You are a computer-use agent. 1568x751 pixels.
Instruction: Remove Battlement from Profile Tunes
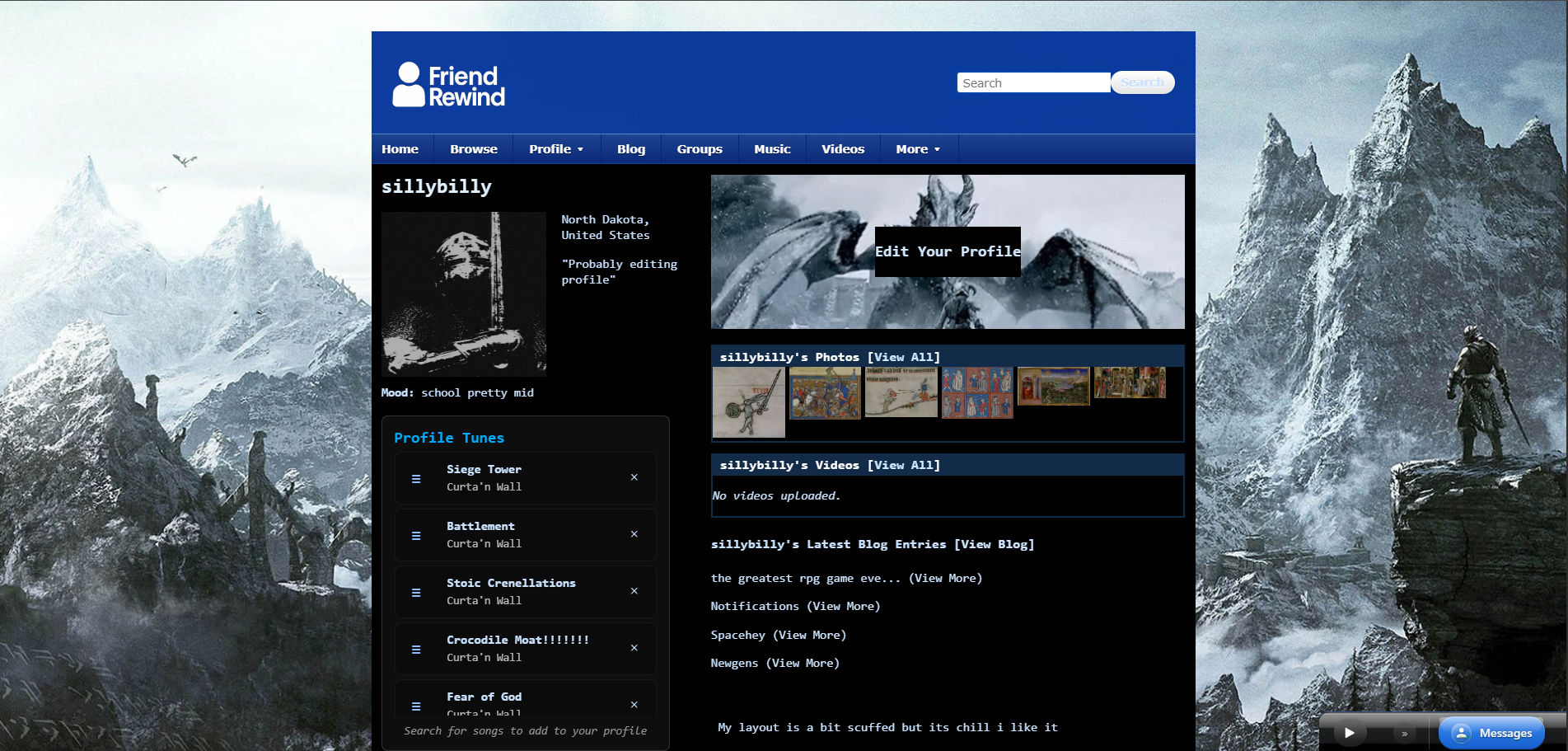(x=634, y=534)
